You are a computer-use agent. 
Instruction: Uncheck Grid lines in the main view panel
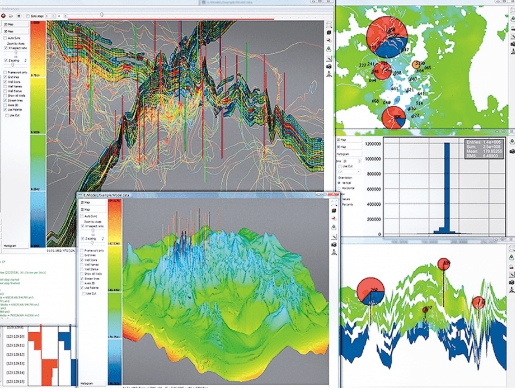click(5, 77)
